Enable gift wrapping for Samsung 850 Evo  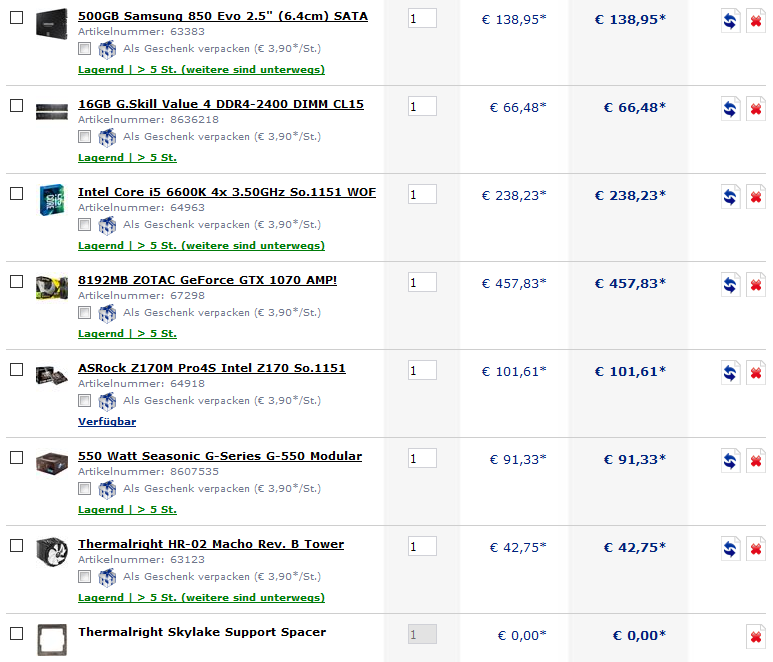click(85, 49)
